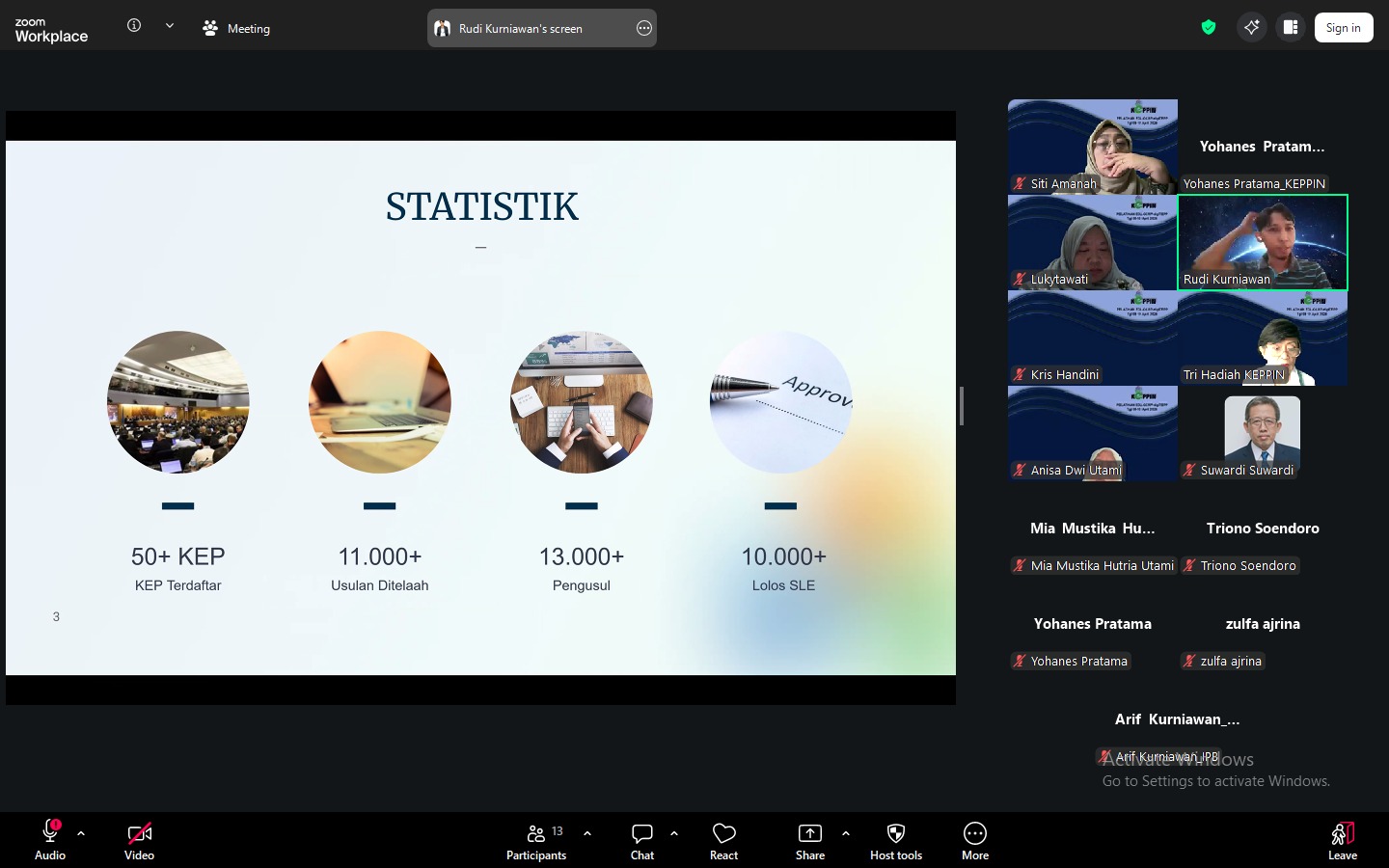Change the view layout icon

pos(1291,27)
